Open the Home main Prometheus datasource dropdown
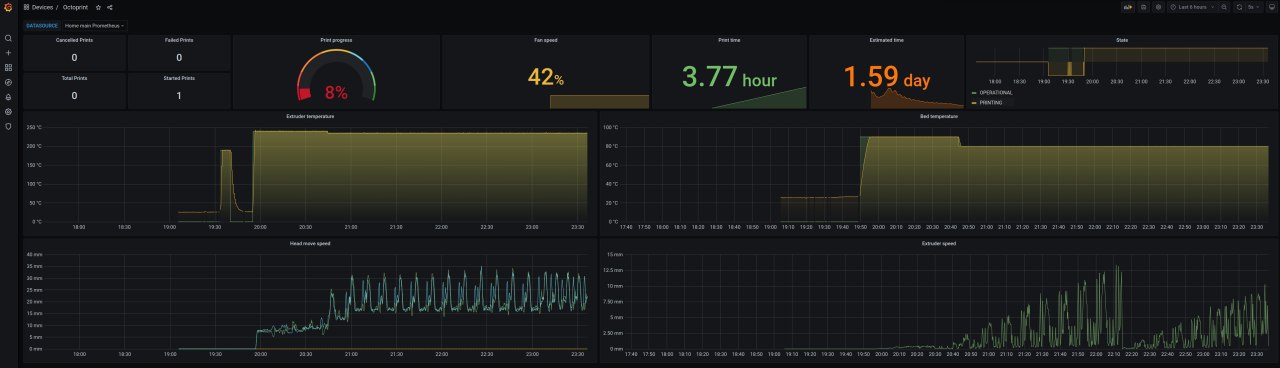The height and width of the screenshot is (368, 1280). click(x=94, y=25)
